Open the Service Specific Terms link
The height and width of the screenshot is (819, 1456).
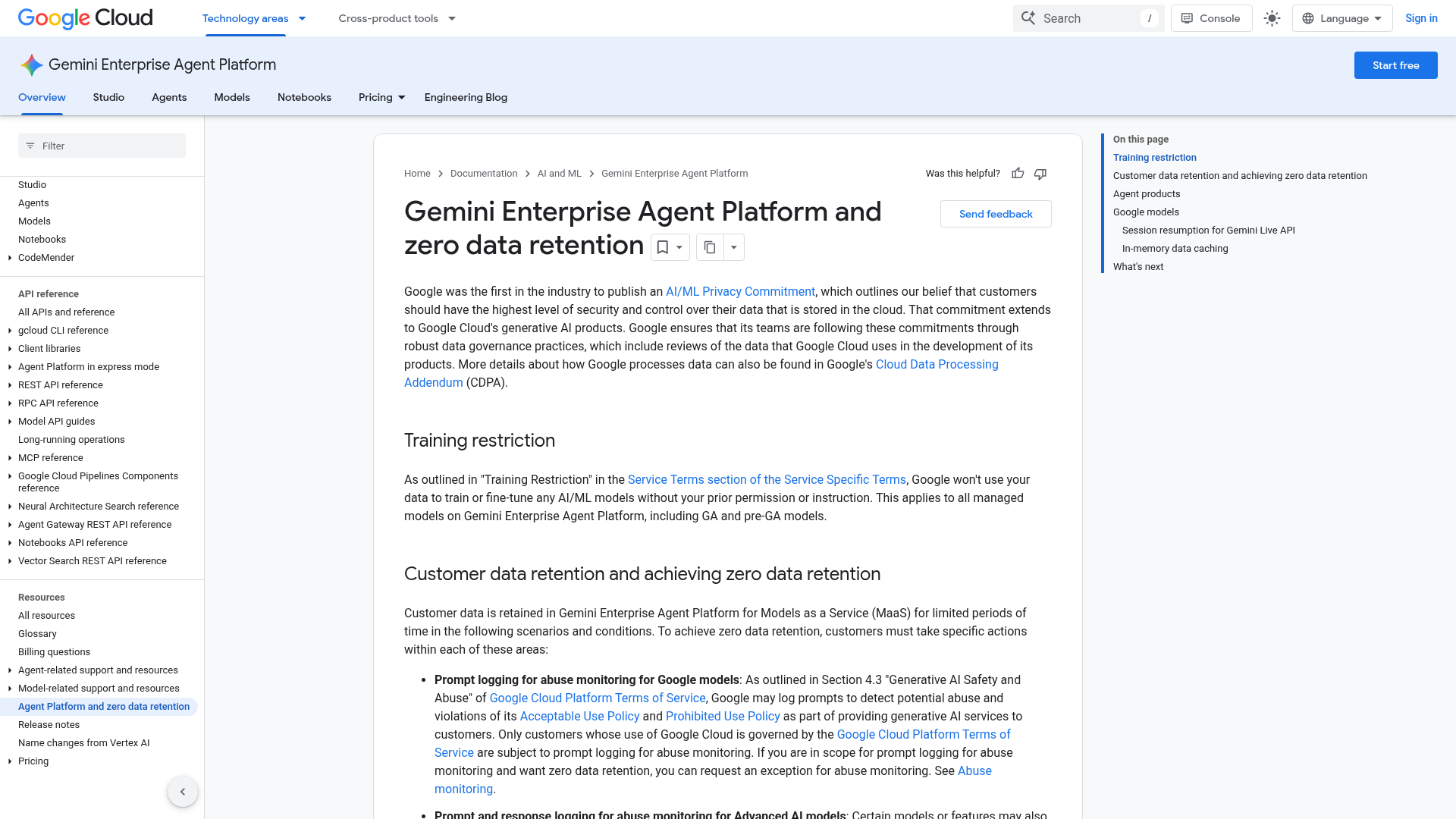click(x=767, y=480)
